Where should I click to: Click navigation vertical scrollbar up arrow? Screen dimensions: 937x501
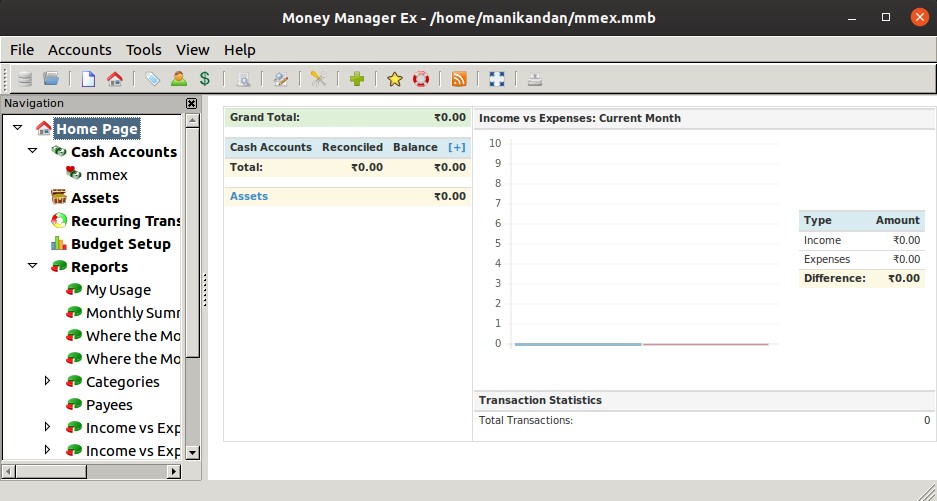click(192, 121)
